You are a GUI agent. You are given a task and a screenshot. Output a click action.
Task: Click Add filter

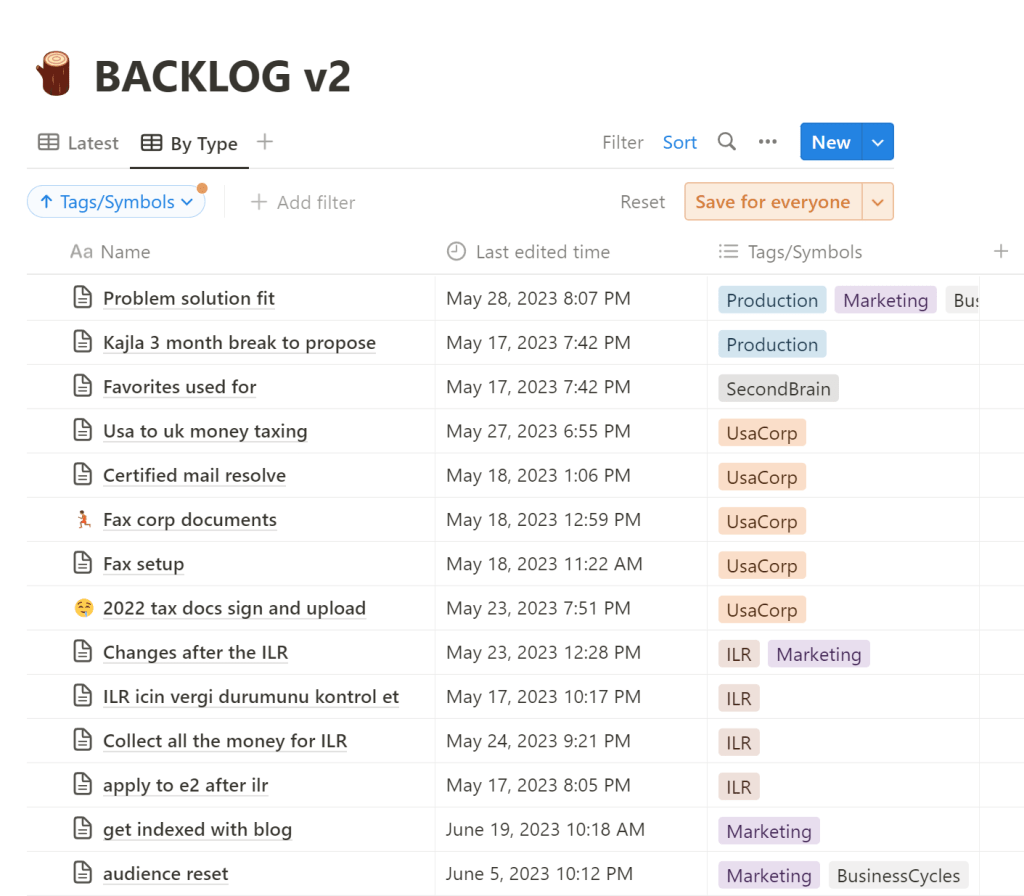click(303, 202)
